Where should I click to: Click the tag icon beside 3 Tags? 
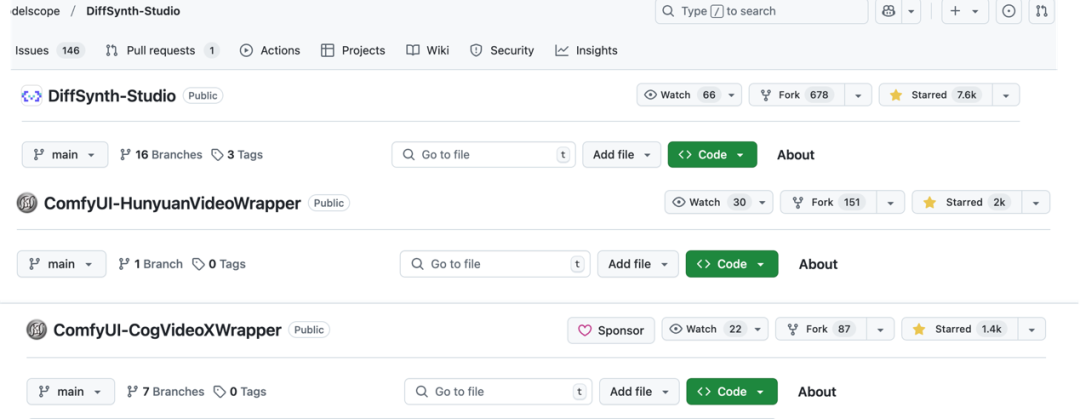click(x=217, y=155)
